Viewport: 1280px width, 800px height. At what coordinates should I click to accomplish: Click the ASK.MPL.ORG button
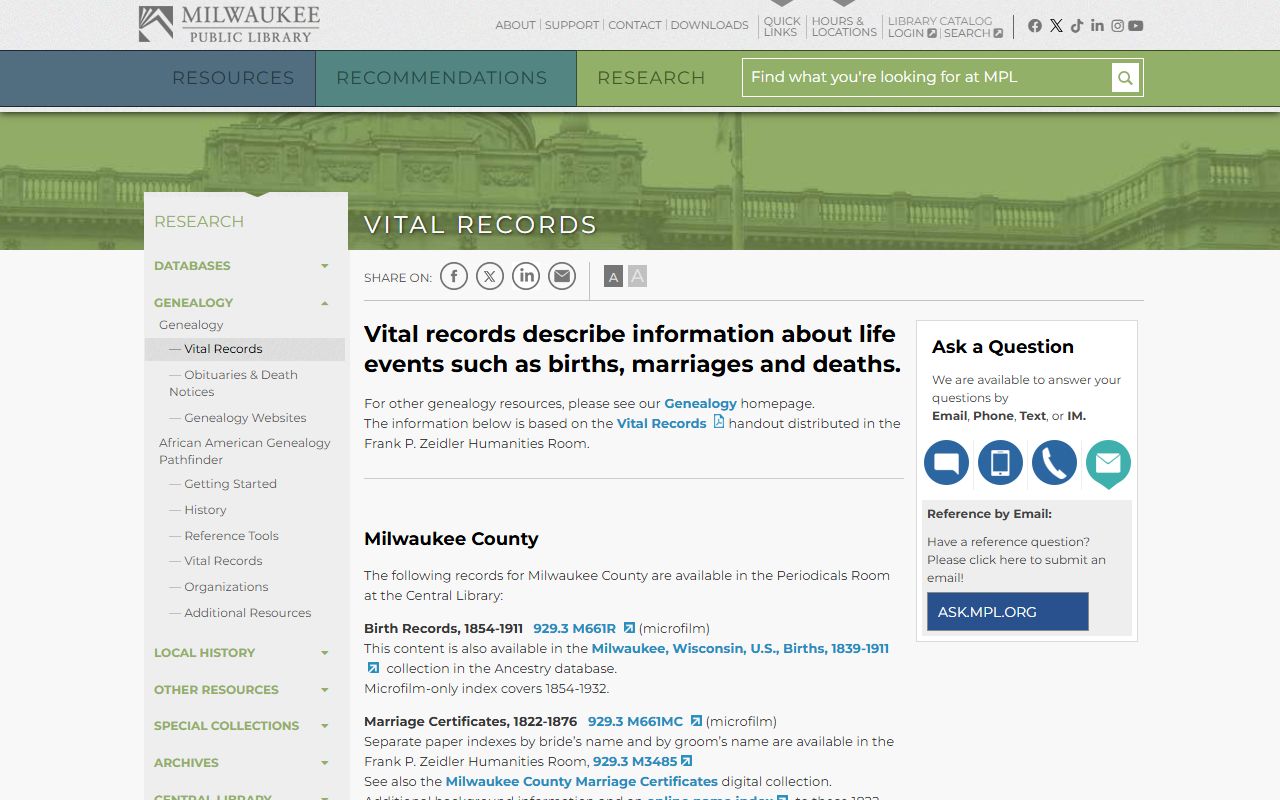(x=1008, y=612)
